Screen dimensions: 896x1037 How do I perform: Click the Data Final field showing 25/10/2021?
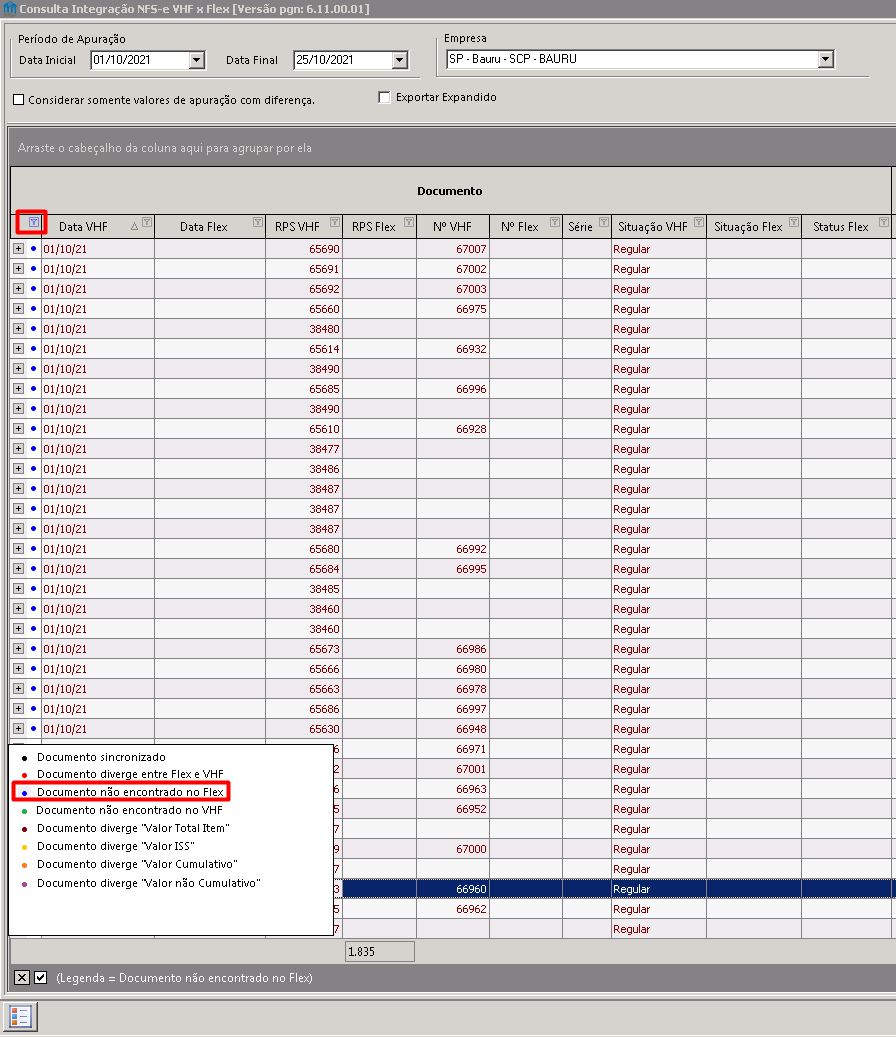pos(343,60)
